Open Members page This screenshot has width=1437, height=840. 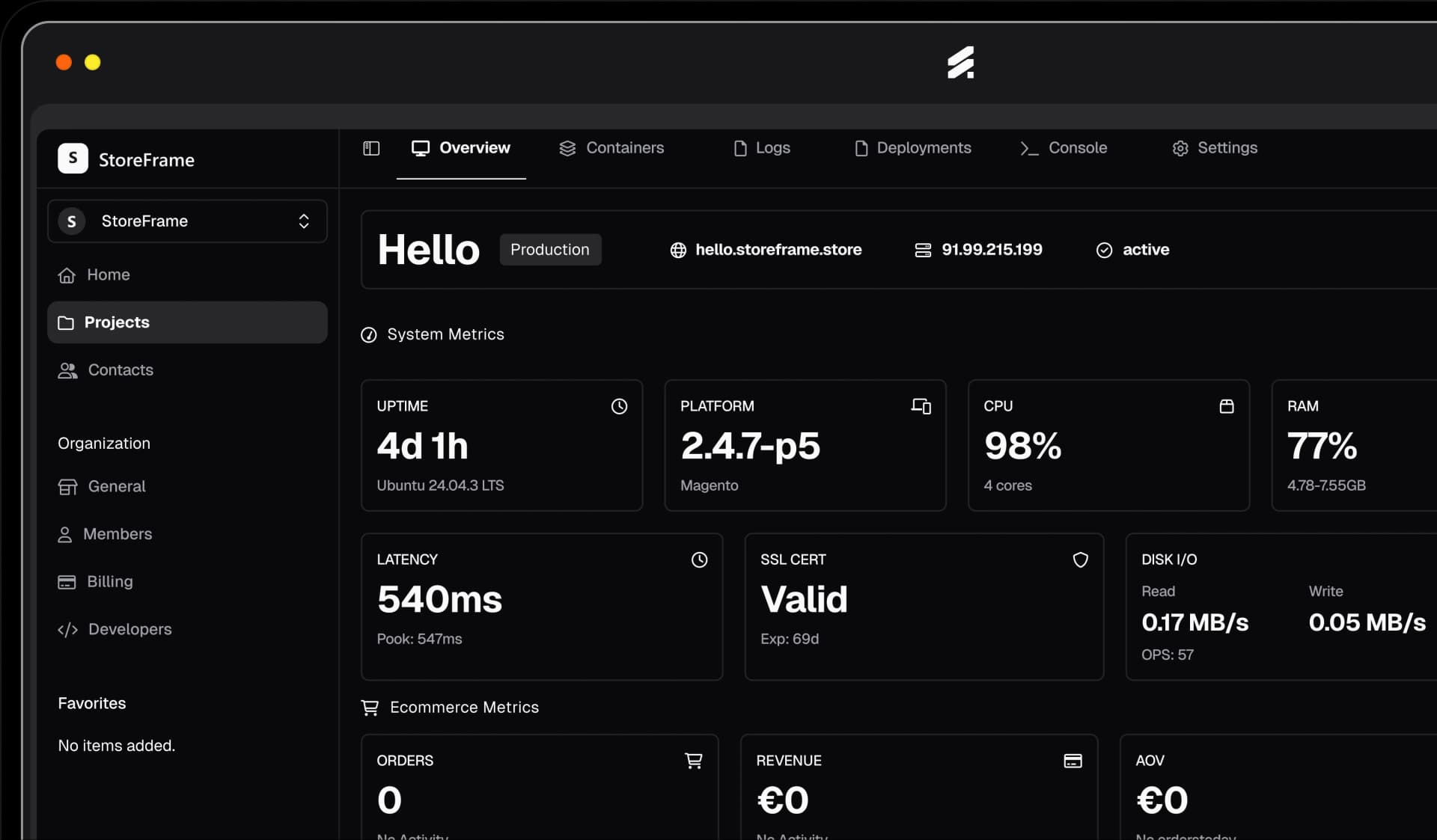(x=117, y=534)
